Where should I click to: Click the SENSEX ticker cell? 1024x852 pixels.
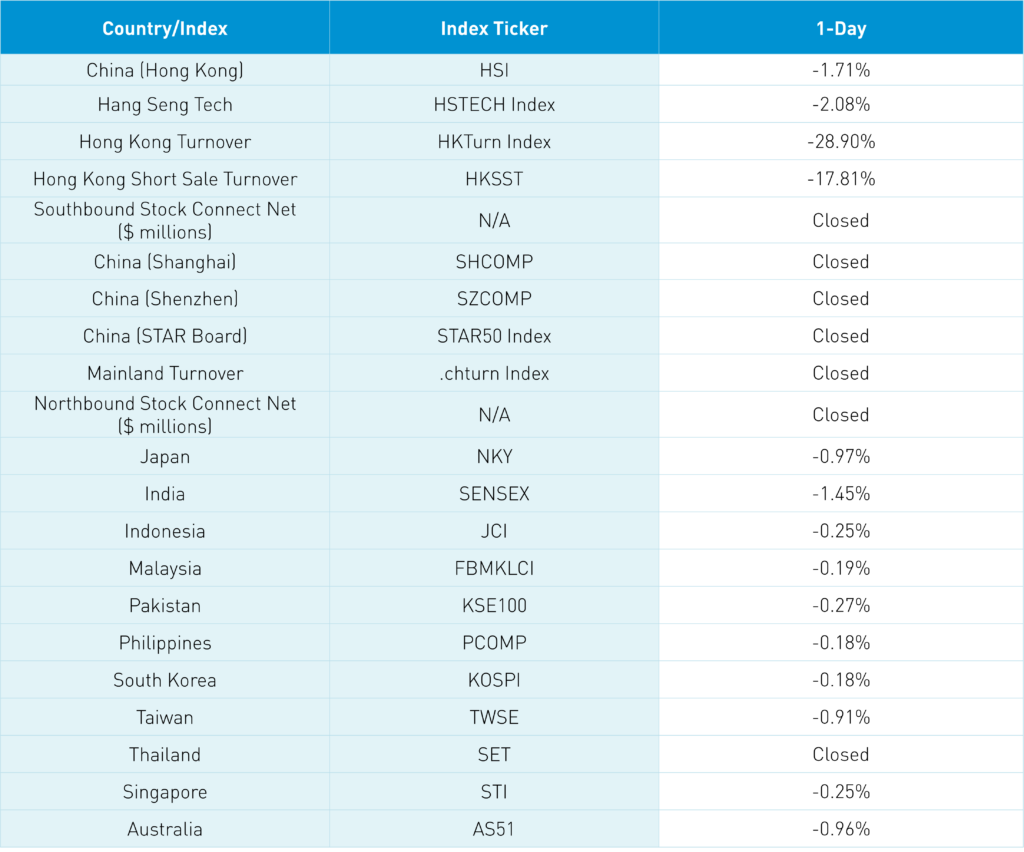(494, 494)
